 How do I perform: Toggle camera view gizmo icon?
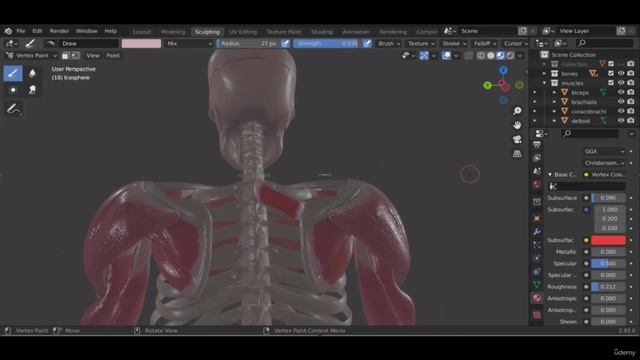(x=517, y=139)
